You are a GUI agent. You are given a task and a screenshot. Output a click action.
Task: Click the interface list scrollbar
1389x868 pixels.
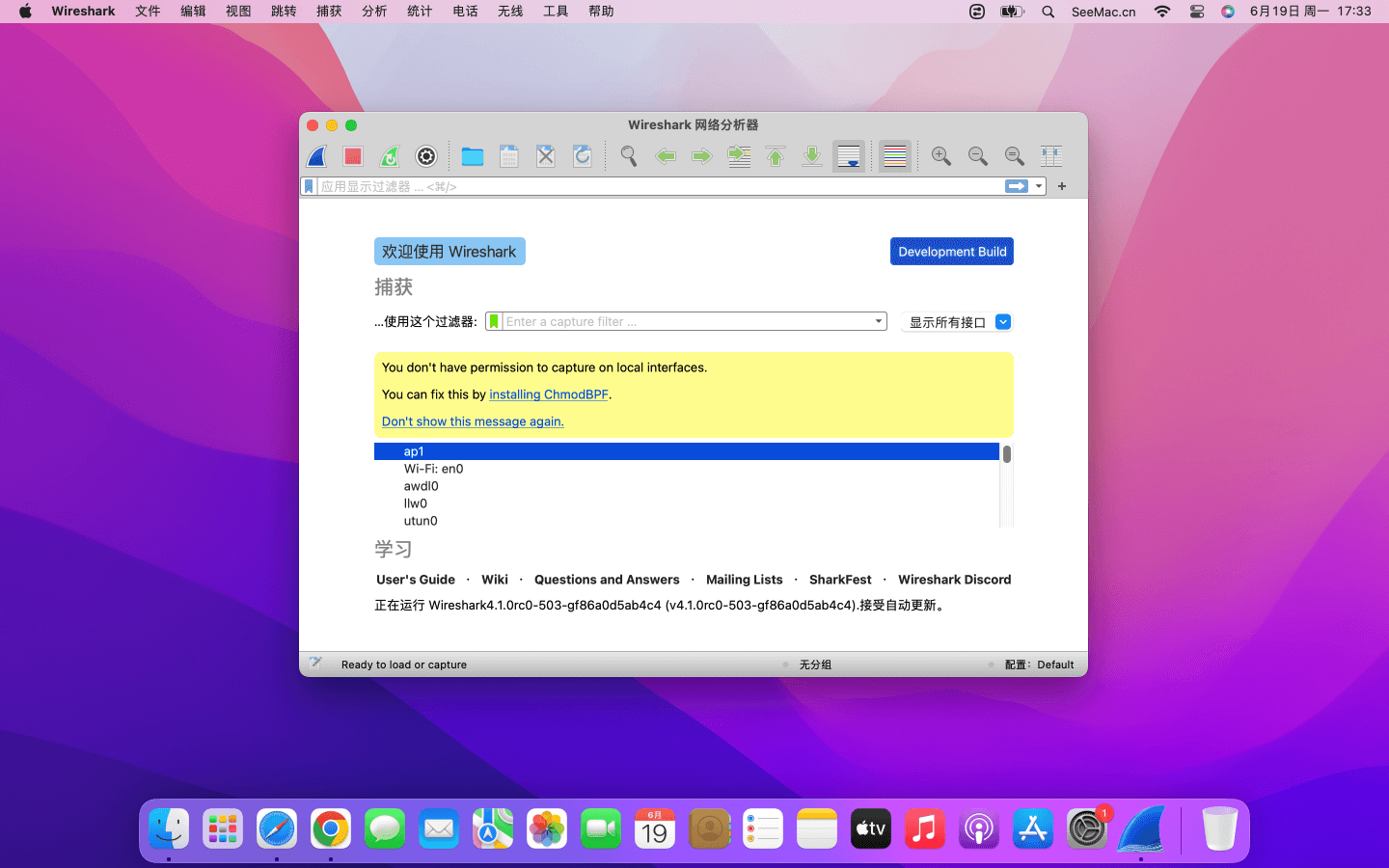pos(1007,454)
